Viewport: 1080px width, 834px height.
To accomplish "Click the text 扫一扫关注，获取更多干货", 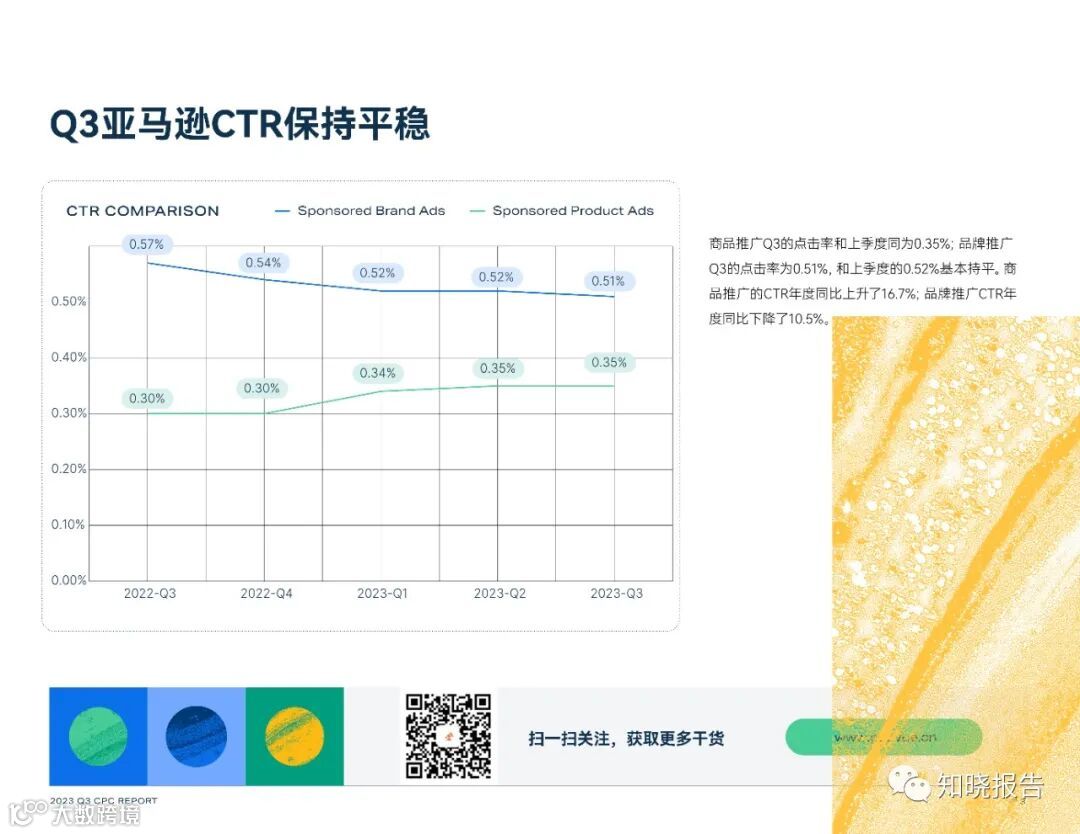I will pos(626,739).
